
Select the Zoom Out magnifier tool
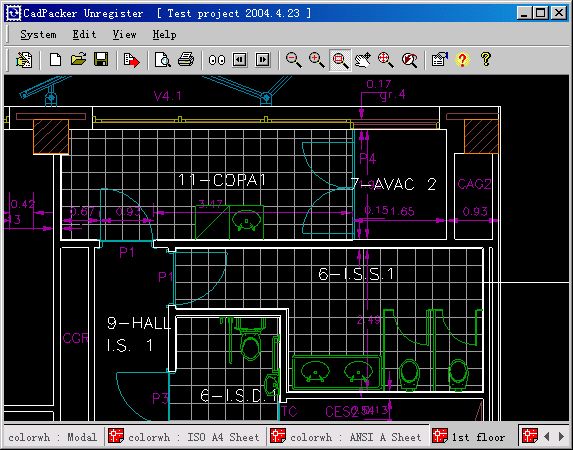pos(293,60)
